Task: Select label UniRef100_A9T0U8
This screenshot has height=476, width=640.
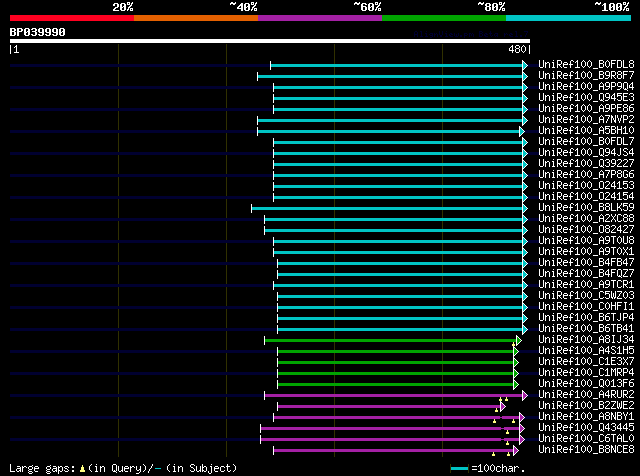Action: (x=586, y=241)
